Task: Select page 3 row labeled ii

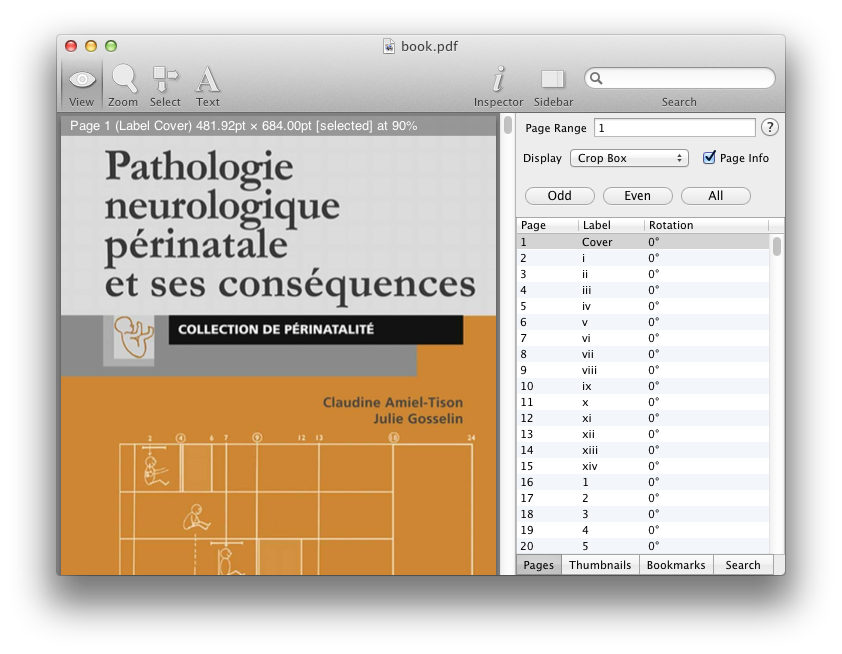Action: click(x=643, y=274)
